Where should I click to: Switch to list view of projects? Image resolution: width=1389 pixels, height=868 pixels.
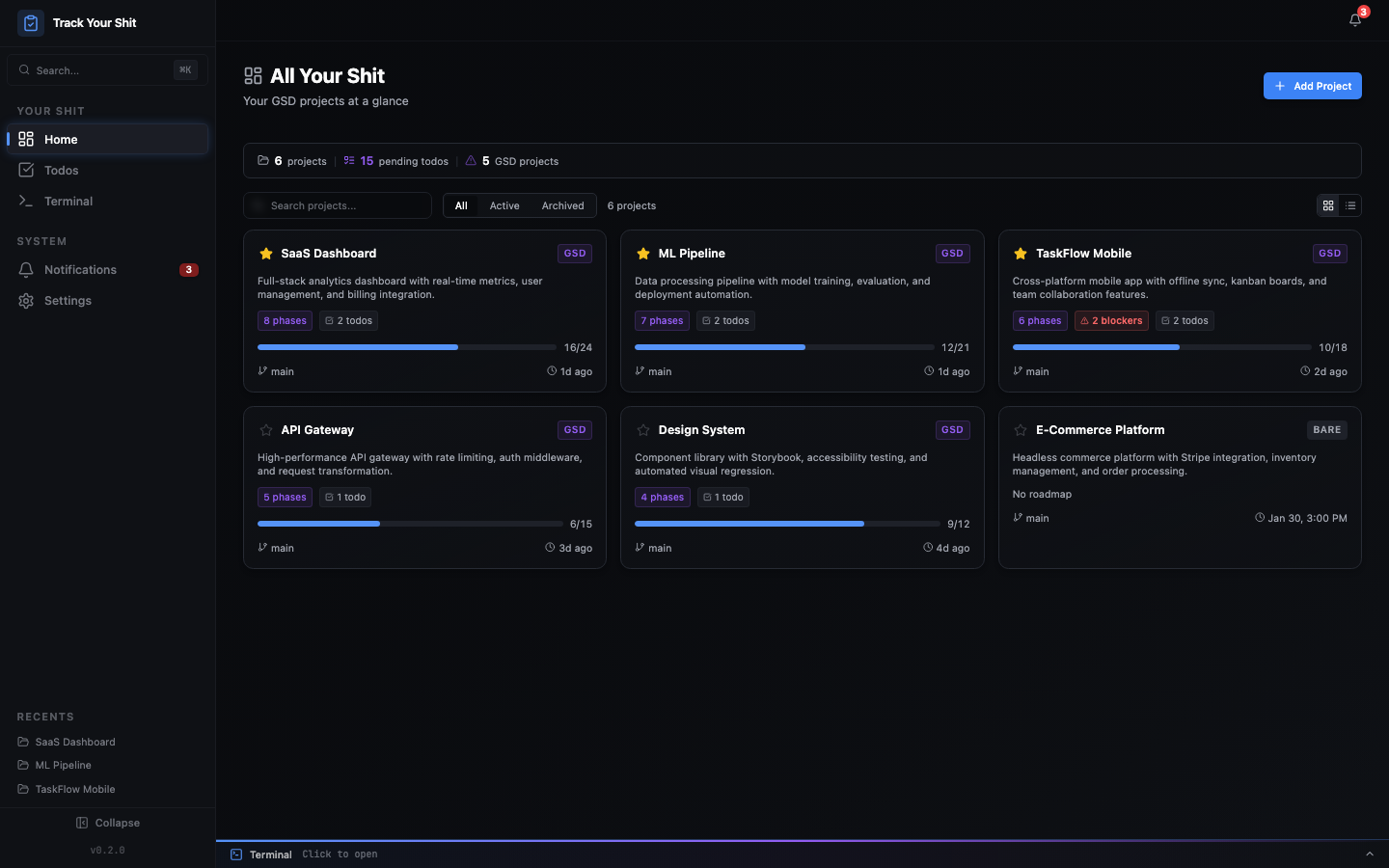pyautogui.click(x=1351, y=205)
